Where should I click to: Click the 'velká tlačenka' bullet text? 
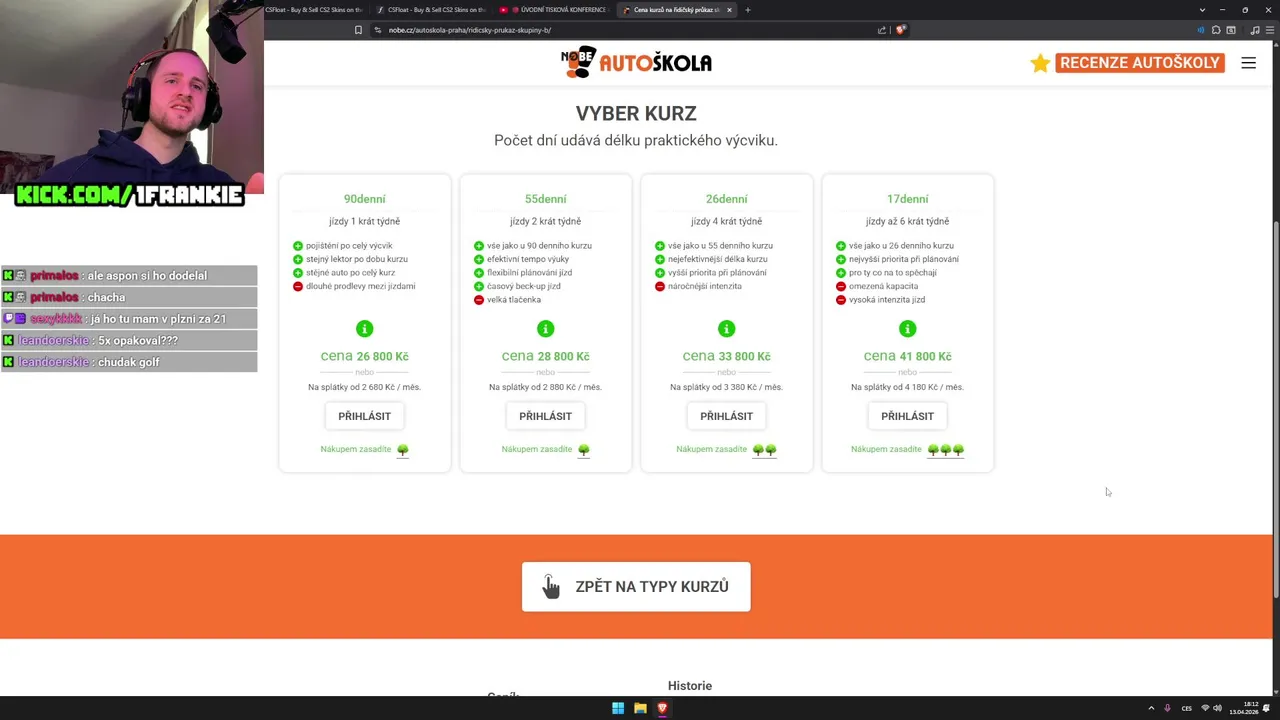[x=514, y=300]
